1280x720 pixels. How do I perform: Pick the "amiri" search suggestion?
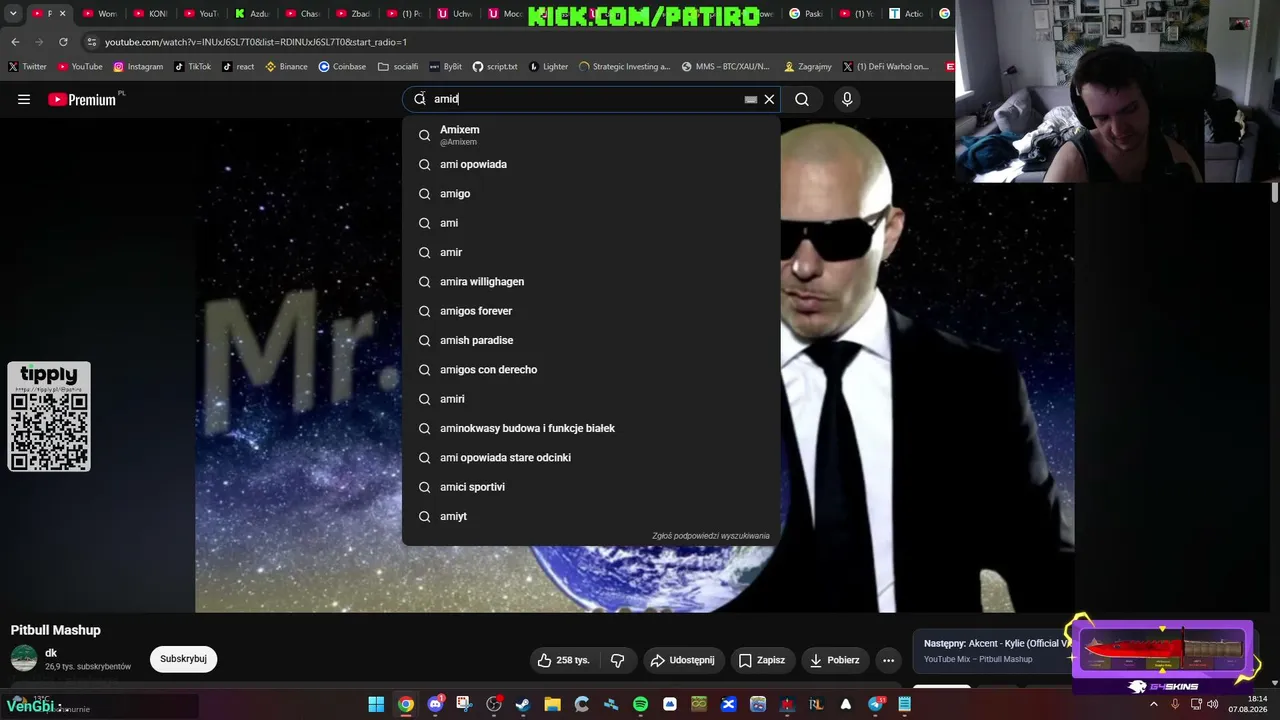591,399
